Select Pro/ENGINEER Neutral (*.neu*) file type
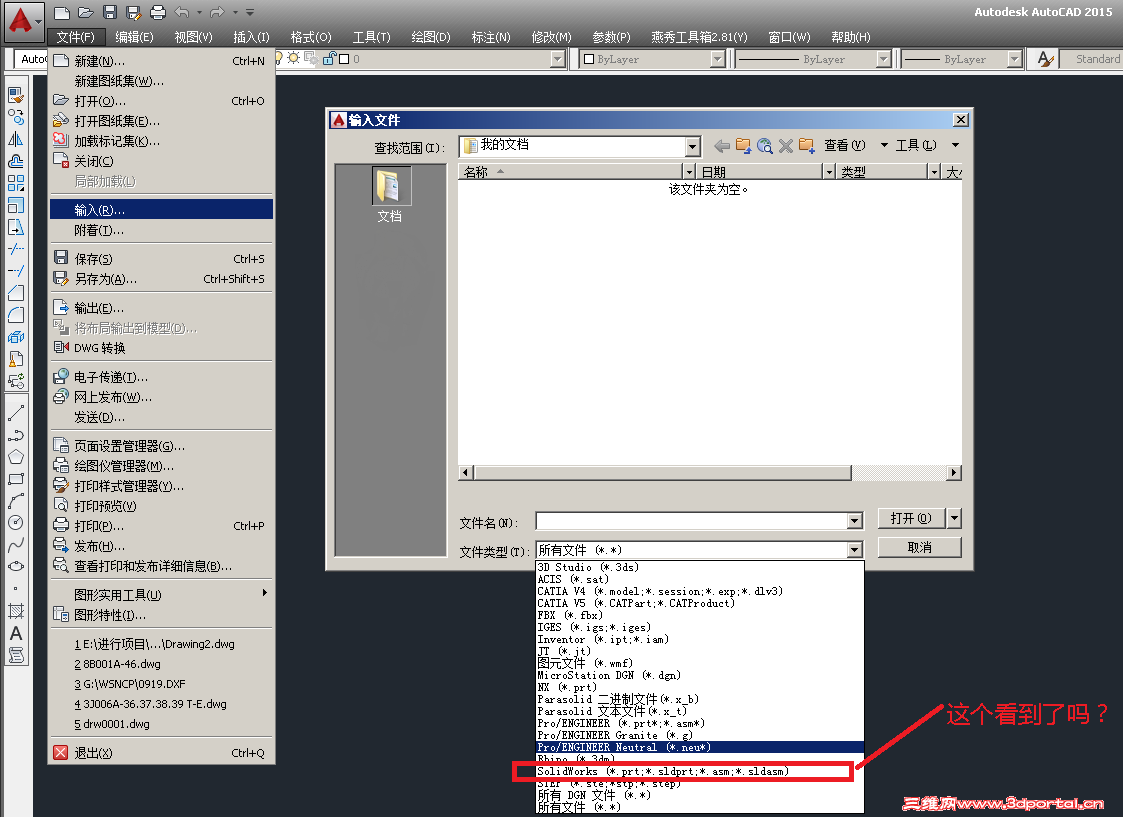The image size is (1123, 817). coord(700,747)
